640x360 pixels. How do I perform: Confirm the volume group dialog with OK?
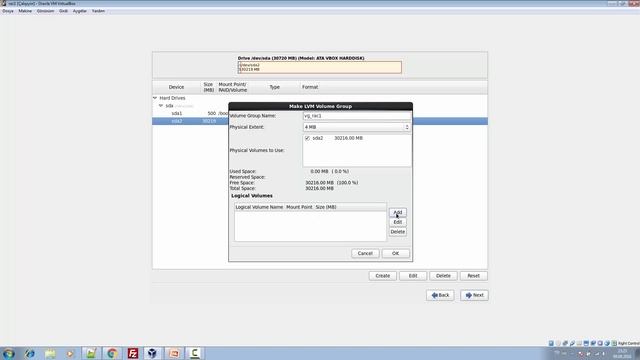point(396,253)
